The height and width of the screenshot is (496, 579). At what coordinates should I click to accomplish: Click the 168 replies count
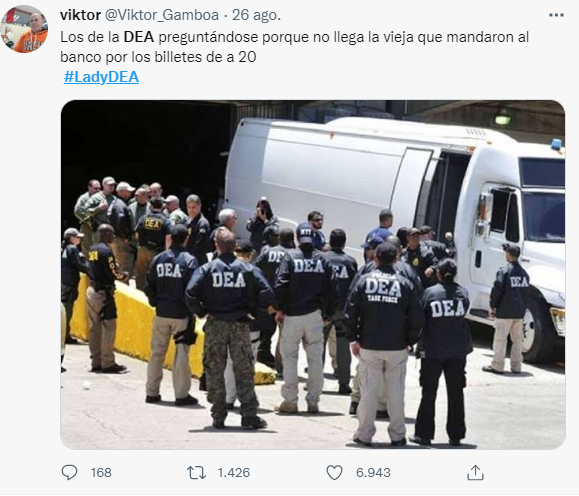click(x=101, y=473)
